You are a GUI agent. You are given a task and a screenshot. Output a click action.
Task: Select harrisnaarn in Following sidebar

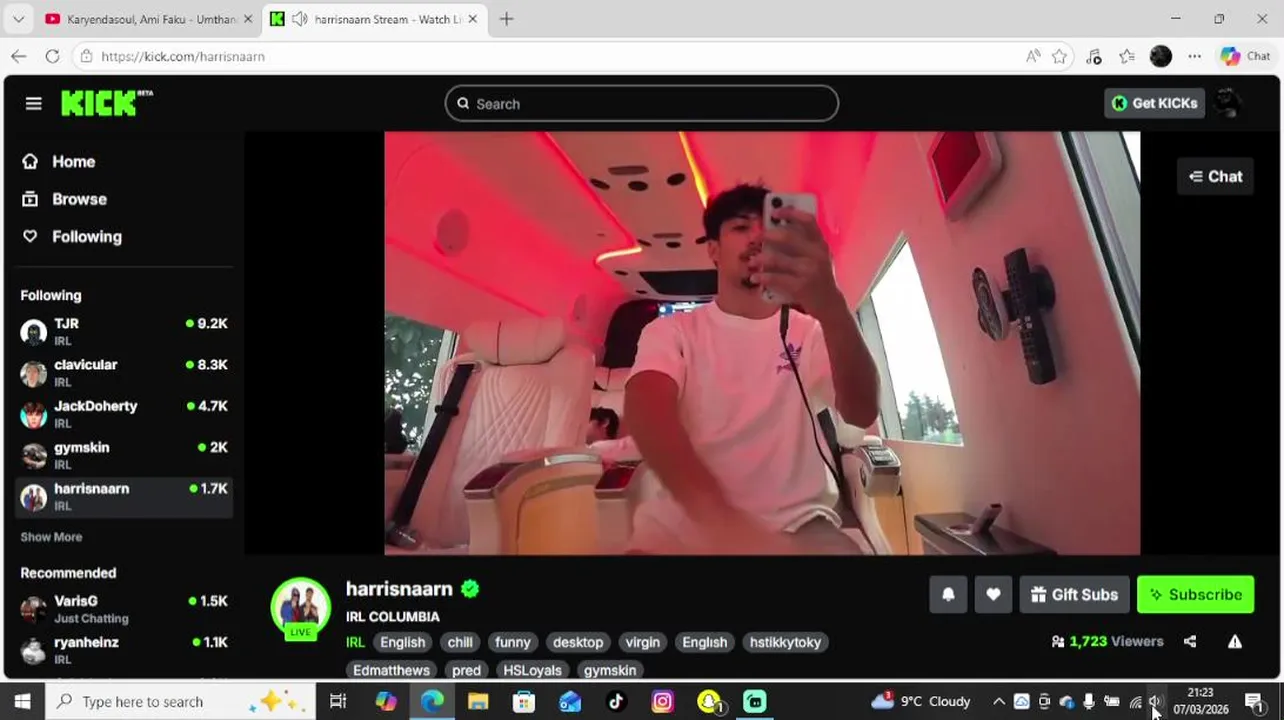pyautogui.click(x=124, y=497)
